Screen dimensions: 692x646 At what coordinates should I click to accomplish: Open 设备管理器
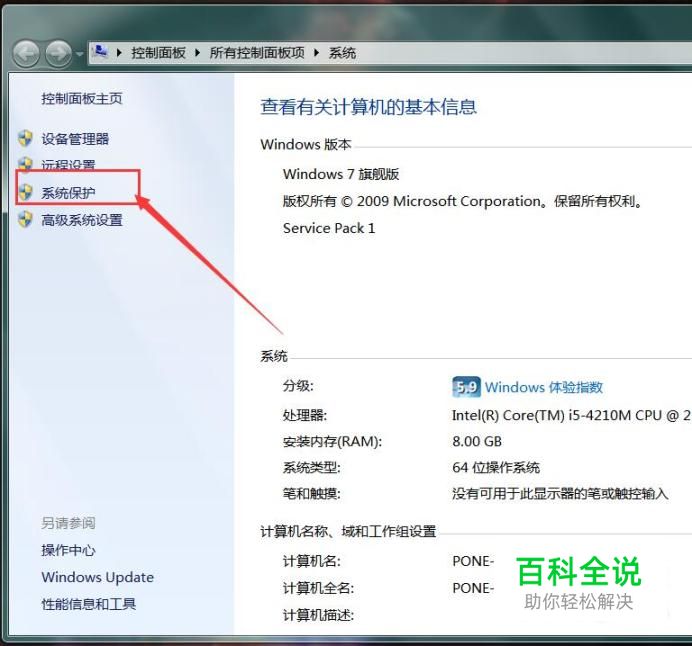click(x=75, y=139)
